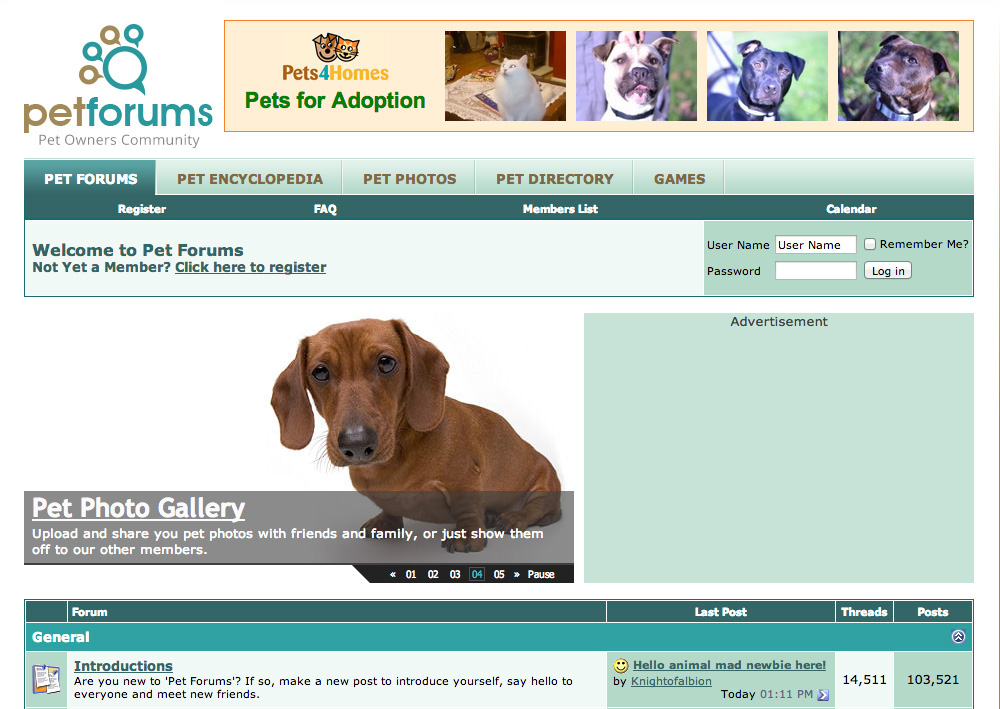Viewport: 1000px width, 709px height.
Task: Go to last post arrow icon
Action: [x=823, y=694]
